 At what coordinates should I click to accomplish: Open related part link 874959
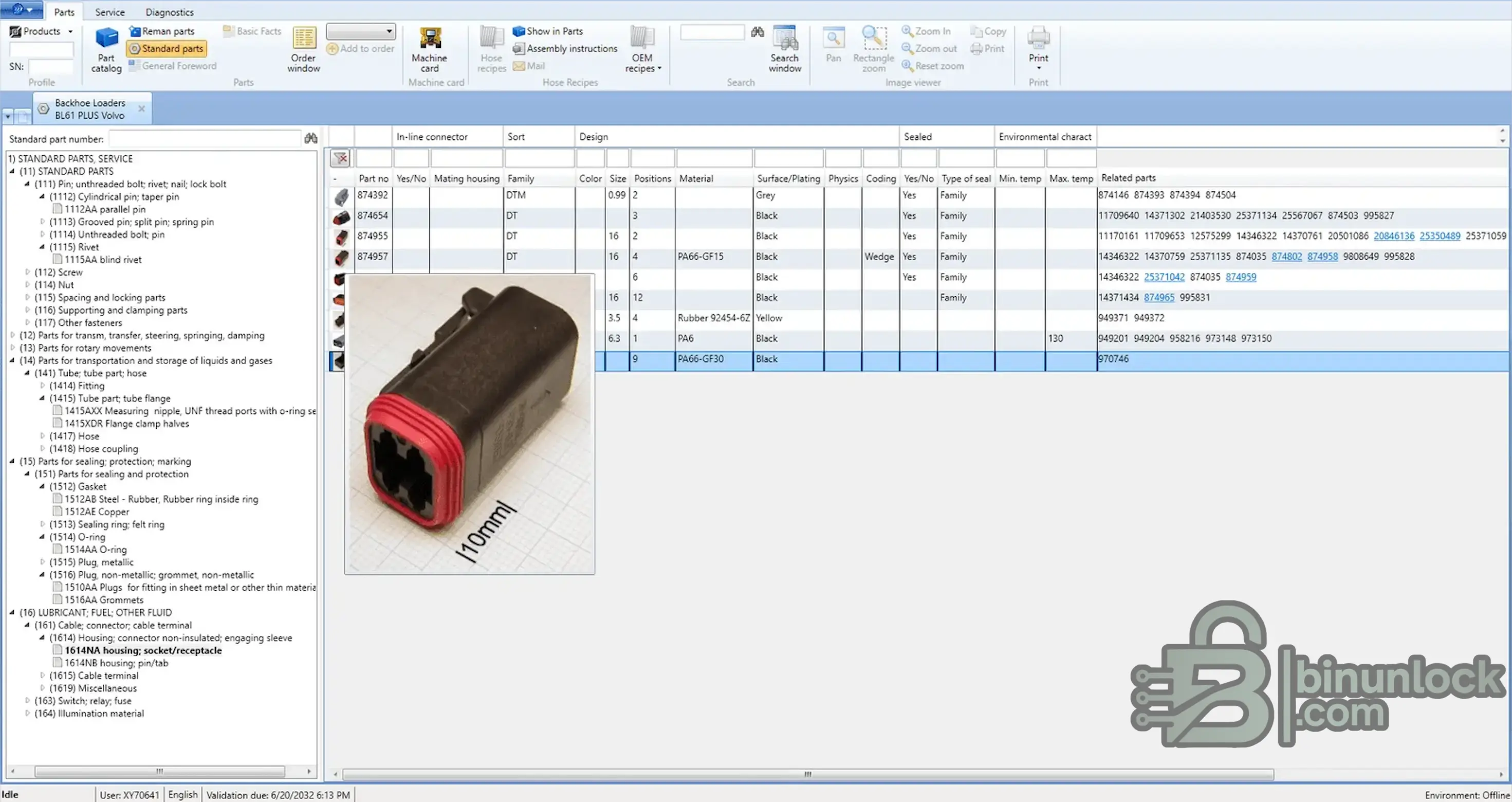1241,277
